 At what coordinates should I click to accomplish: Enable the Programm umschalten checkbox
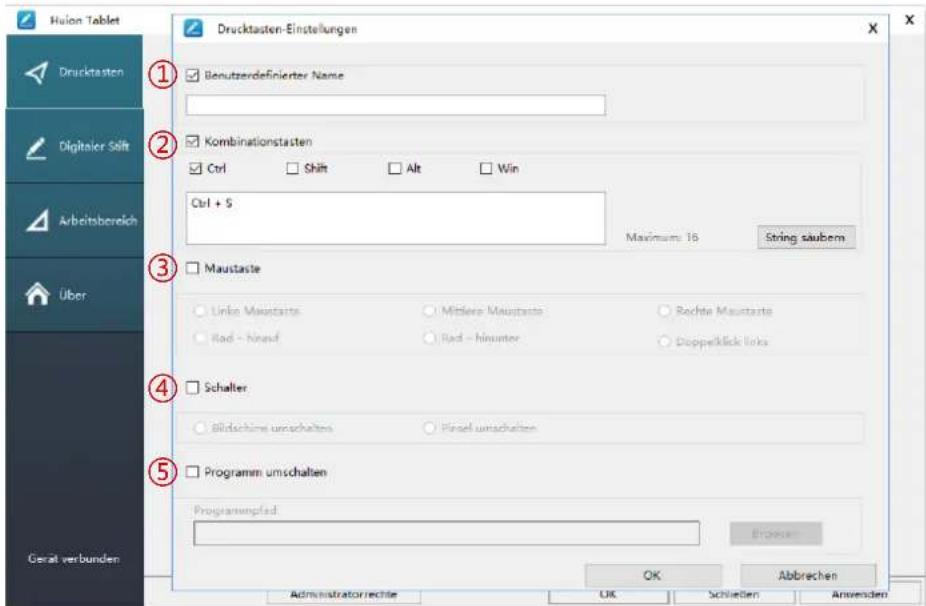193,472
